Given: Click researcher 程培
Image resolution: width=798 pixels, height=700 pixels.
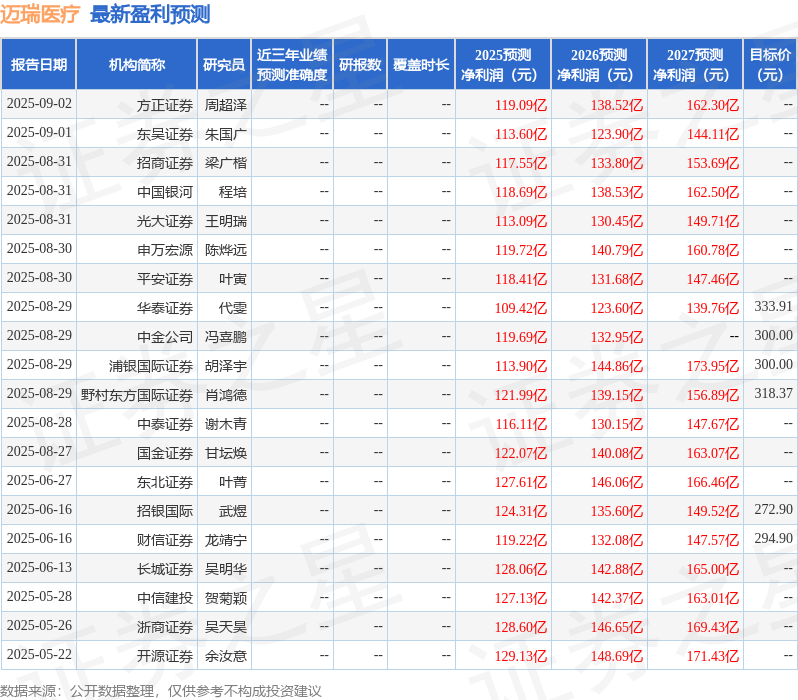Looking at the screenshot, I should (x=233, y=192).
